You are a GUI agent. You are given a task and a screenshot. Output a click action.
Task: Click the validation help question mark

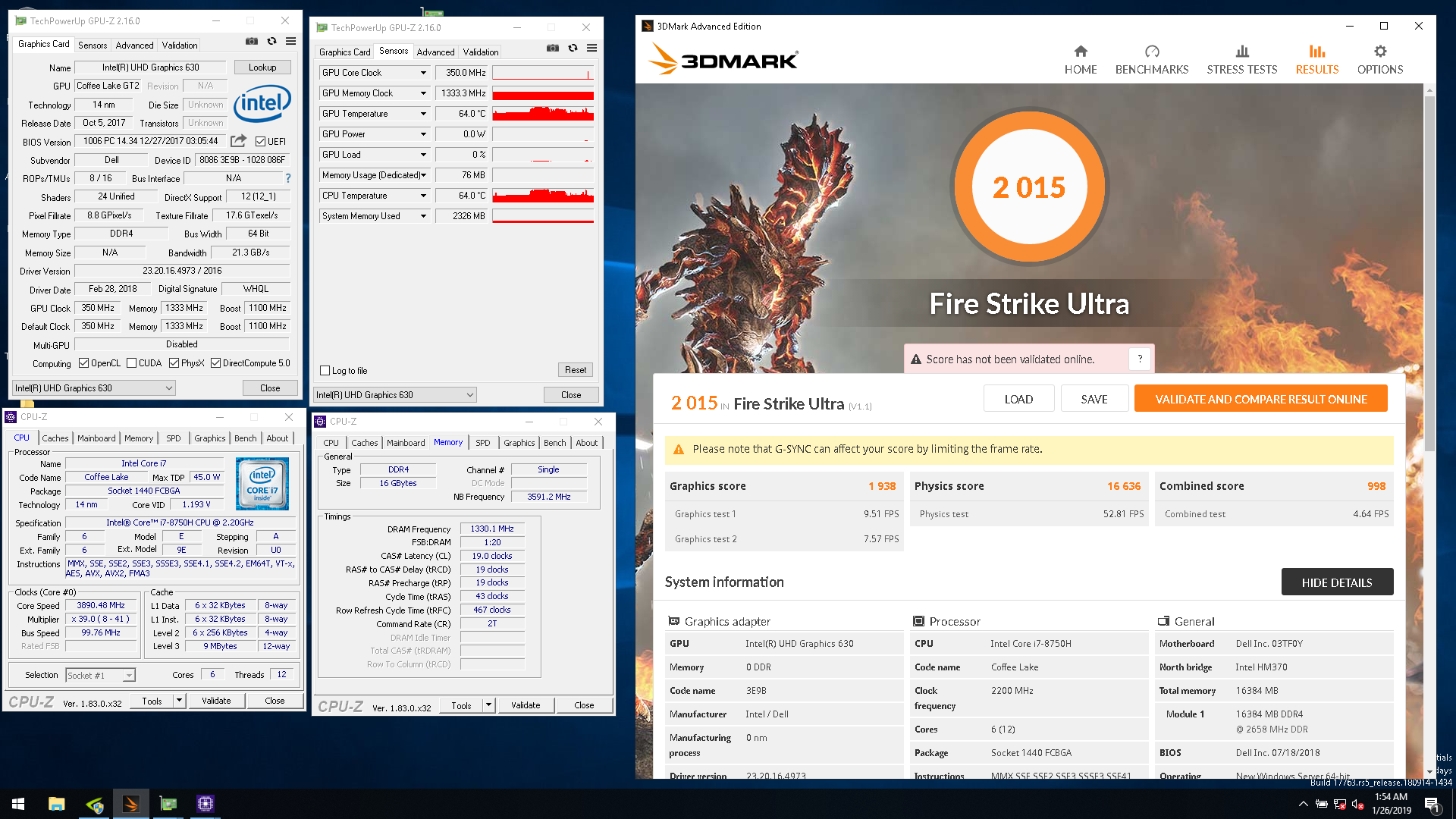[1140, 359]
